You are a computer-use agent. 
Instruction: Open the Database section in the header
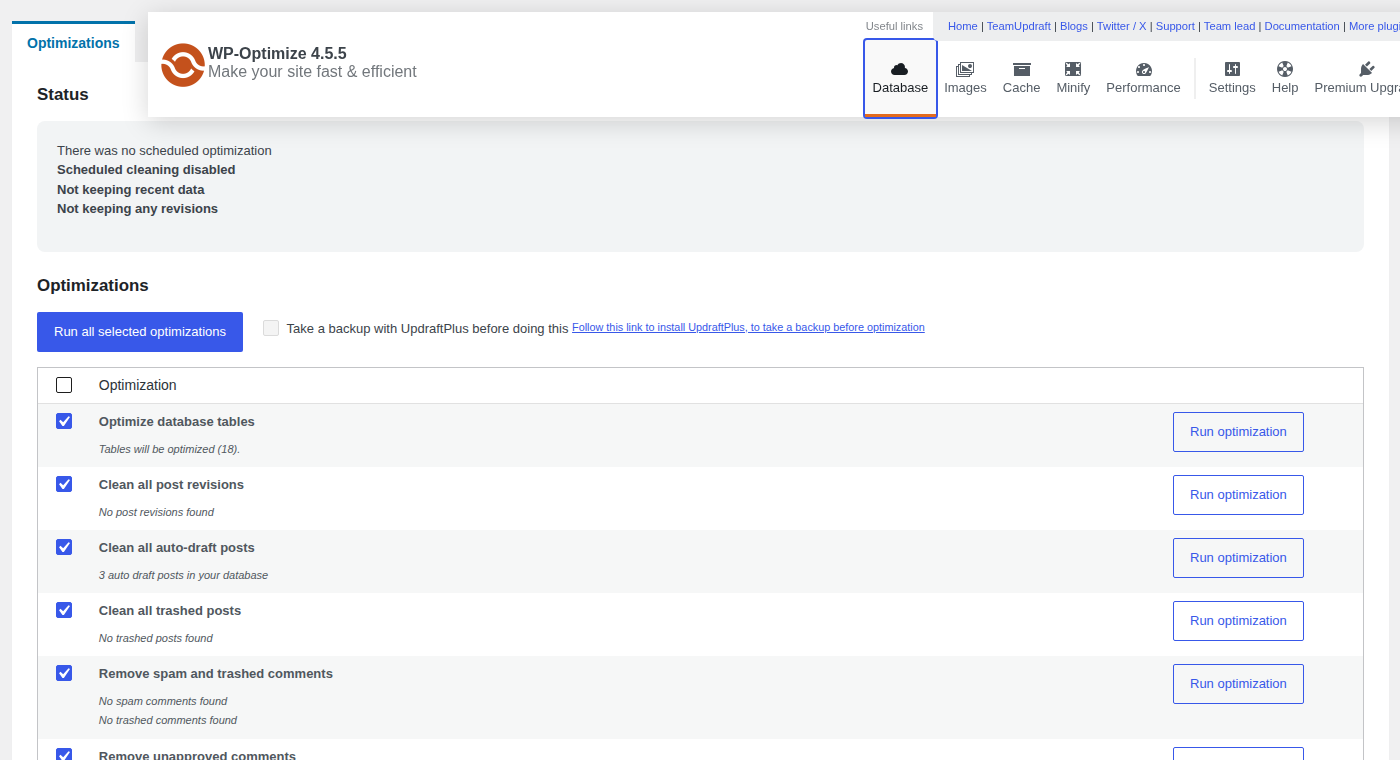click(x=900, y=78)
